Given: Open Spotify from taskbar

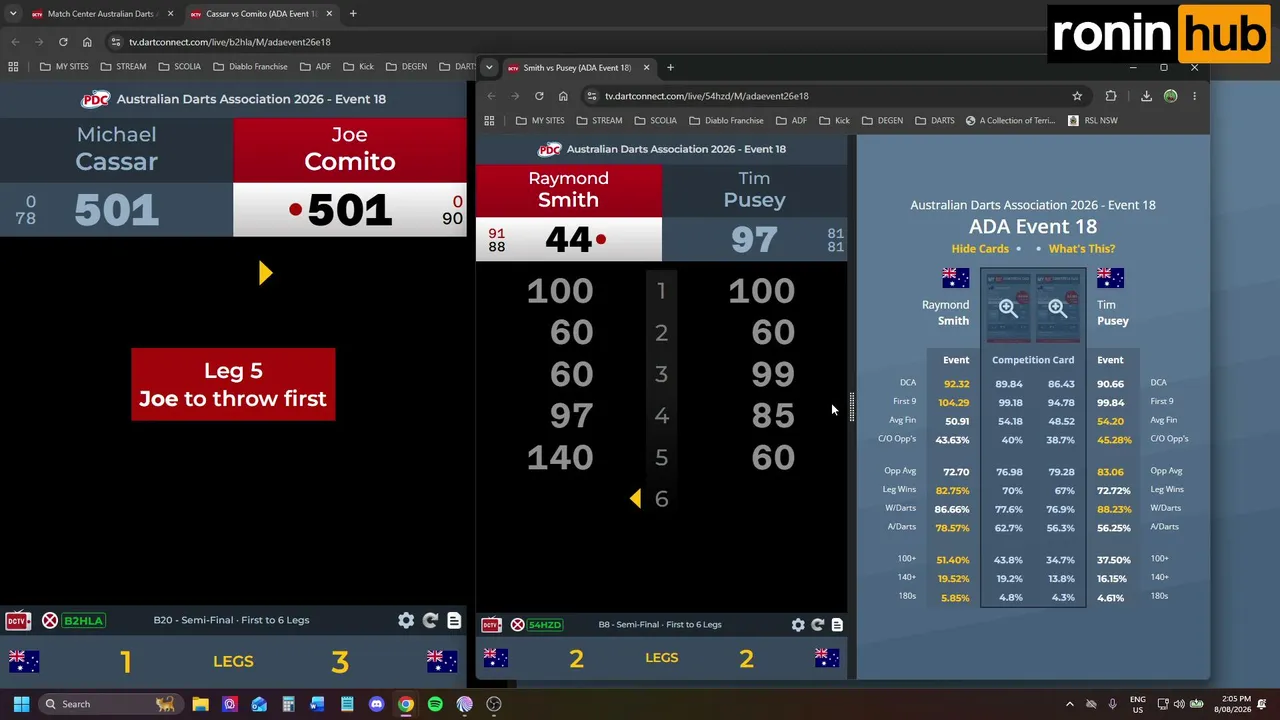Looking at the screenshot, I should 435,704.
